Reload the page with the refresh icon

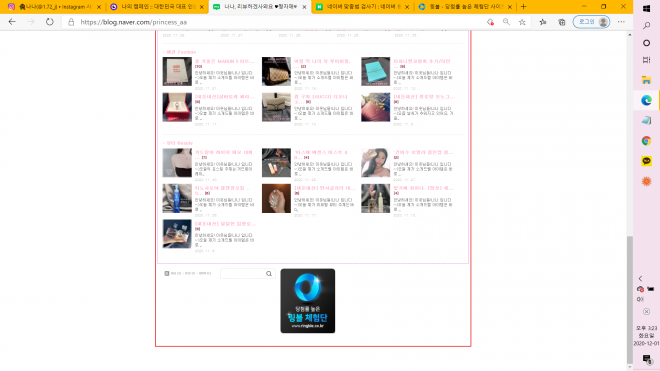click(50, 22)
